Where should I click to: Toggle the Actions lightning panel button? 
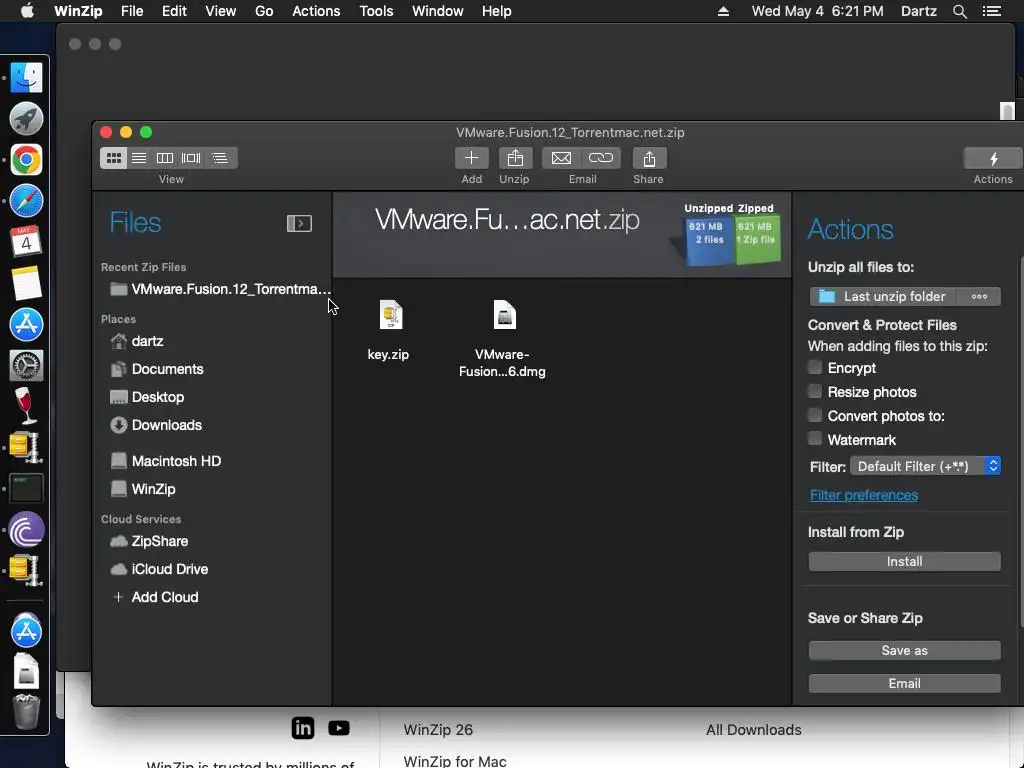[993, 158]
